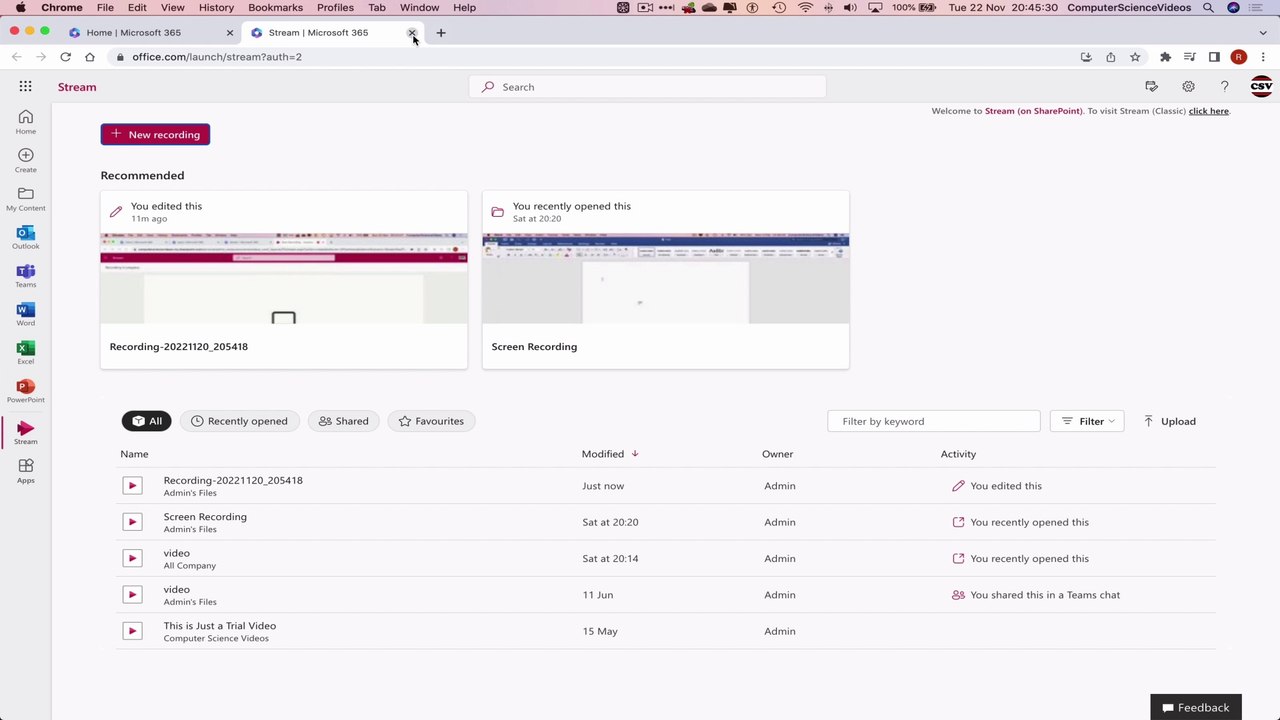Image resolution: width=1280 pixels, height=720 pixels.
Task: Click the Activity column header
Action: click(x=958, y=454)
